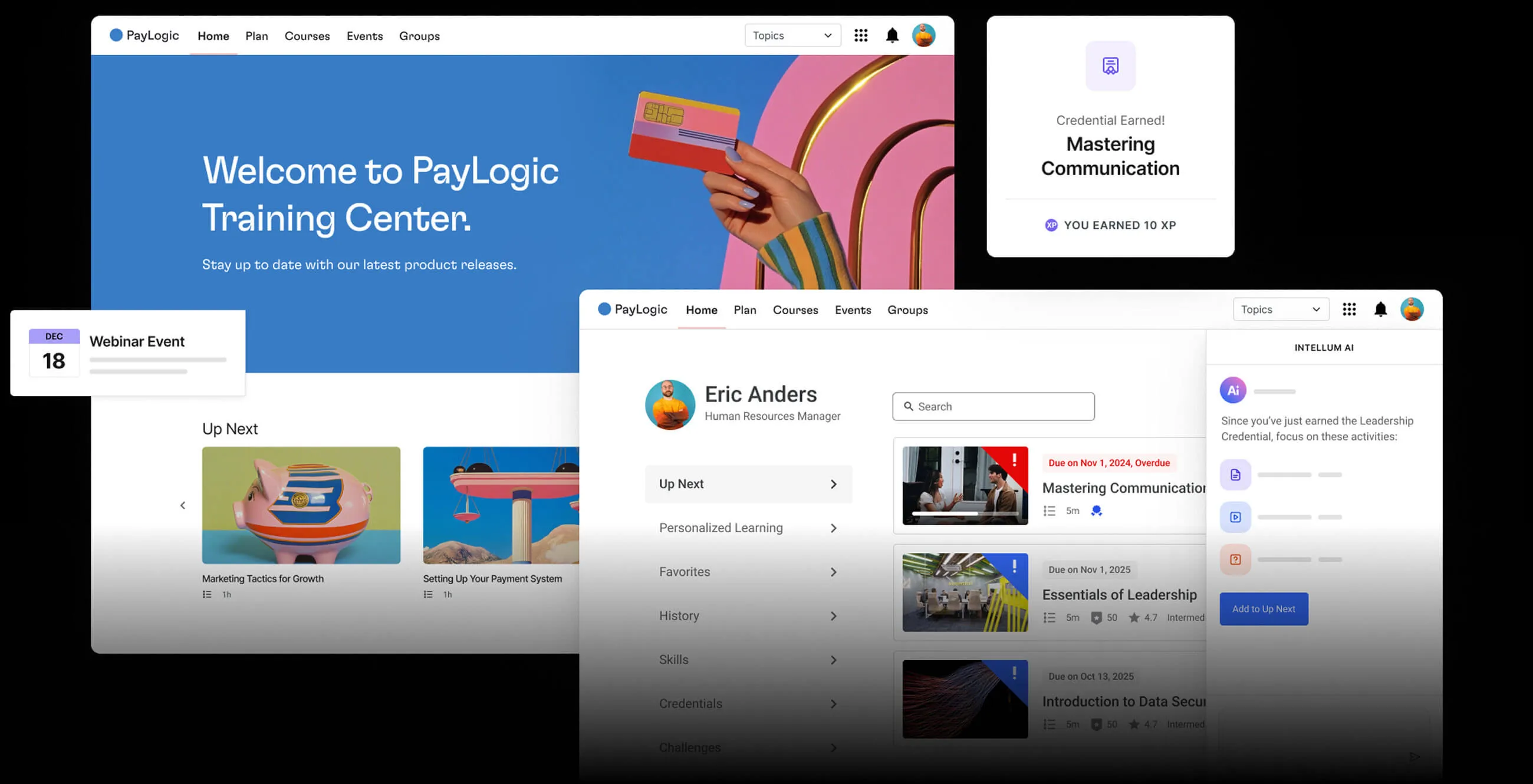Image resolution: width=1533 pixels, height=784 pixels.
Task: Click the apps grid waffle icon
Action: pyautogui.click(x=1349, y=309)
